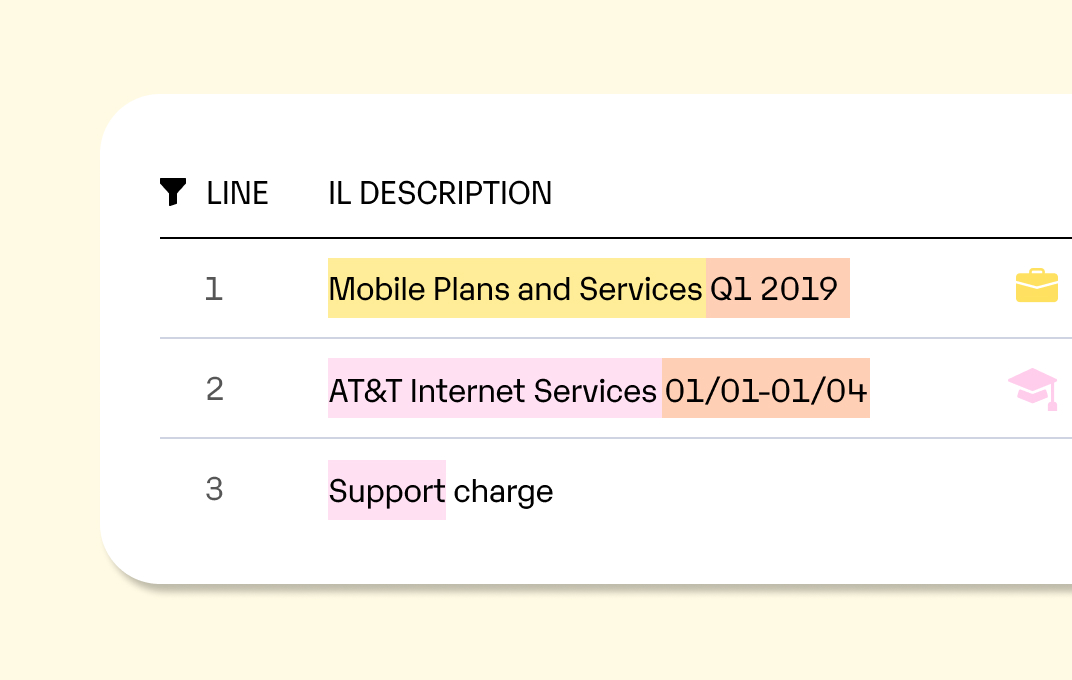The height and width of the screenshot is (680, 1072).
Task: Click the yellow briefcase icon in row 1
Action: [x=1036, y=286]
